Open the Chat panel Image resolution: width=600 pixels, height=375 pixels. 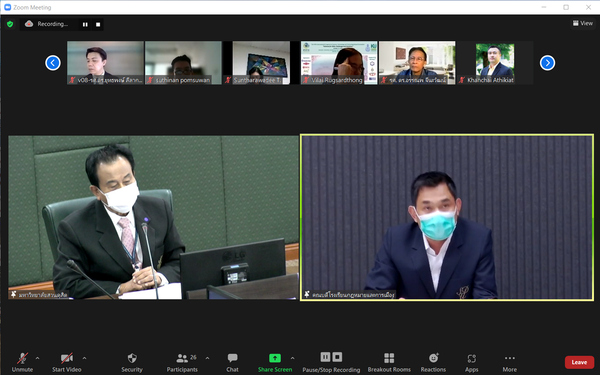click(x=232, y=362)
